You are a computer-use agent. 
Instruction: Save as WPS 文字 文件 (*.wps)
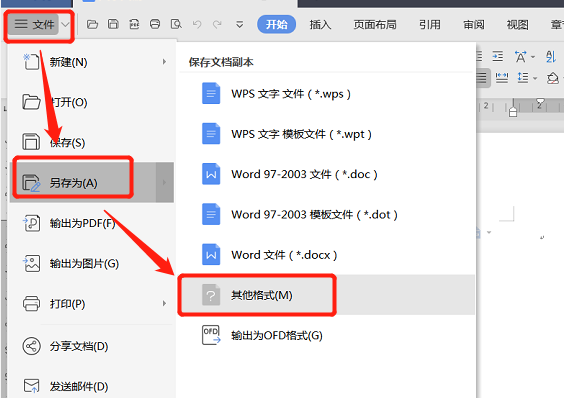pyautogui.click(x=327, y=94)
